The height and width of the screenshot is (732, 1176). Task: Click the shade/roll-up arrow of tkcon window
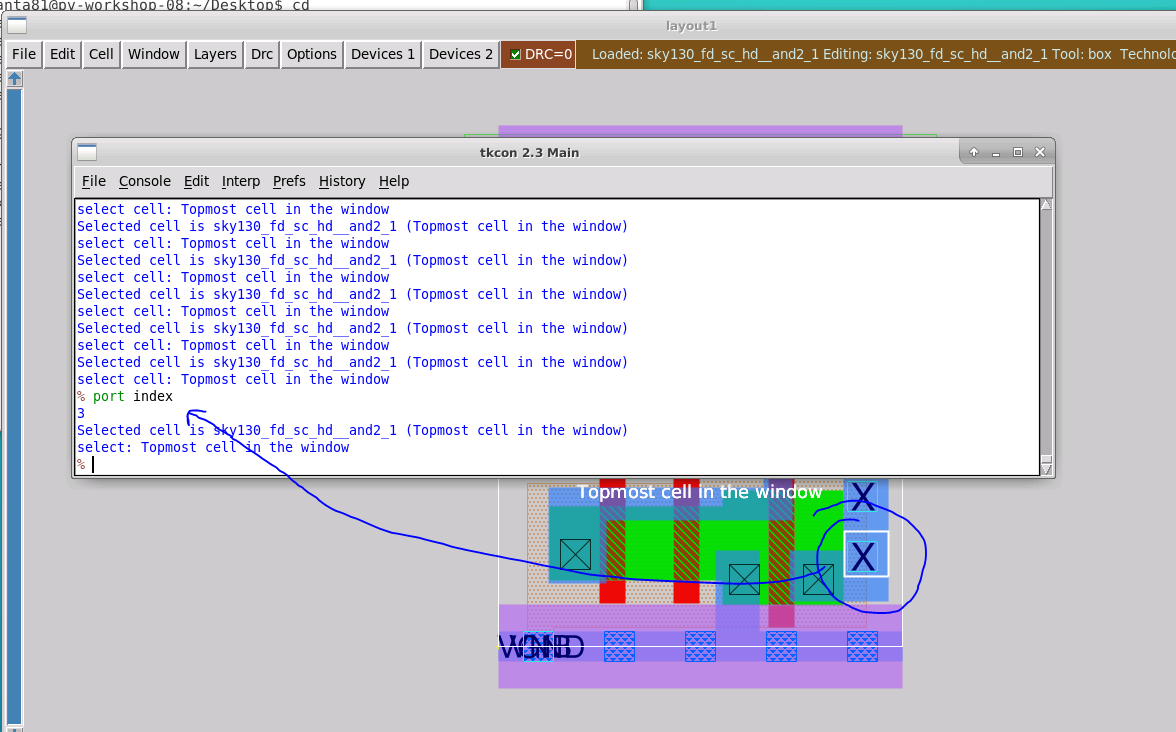(x=974, y=152)
